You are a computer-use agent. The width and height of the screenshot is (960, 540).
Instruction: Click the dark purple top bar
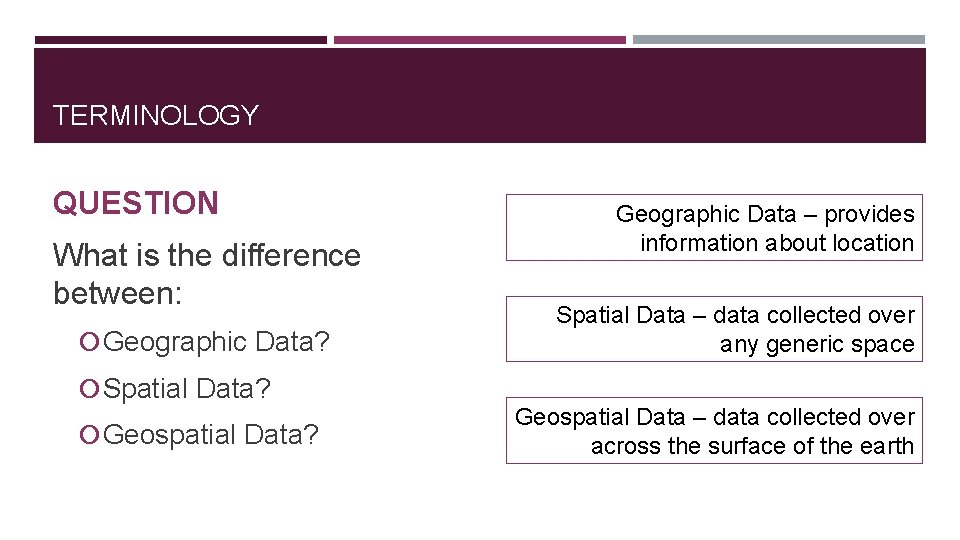[180, 40]
